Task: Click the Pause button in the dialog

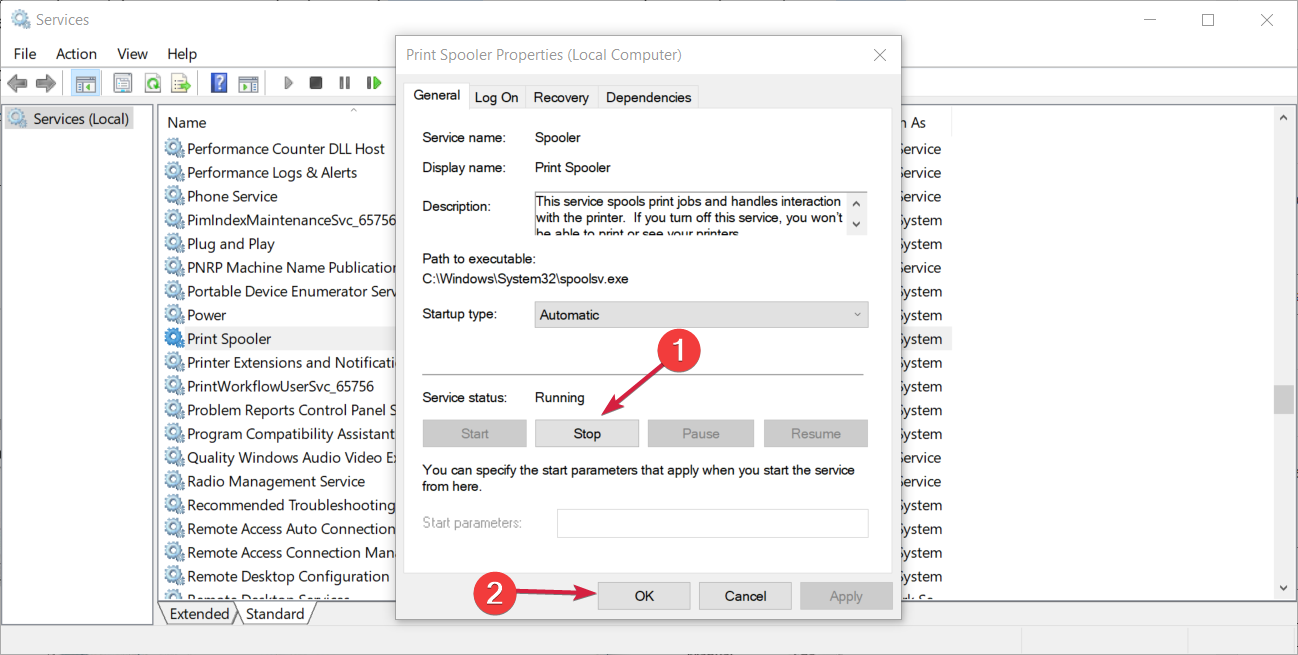Action: pyautogui.click(x=701, y=433)
